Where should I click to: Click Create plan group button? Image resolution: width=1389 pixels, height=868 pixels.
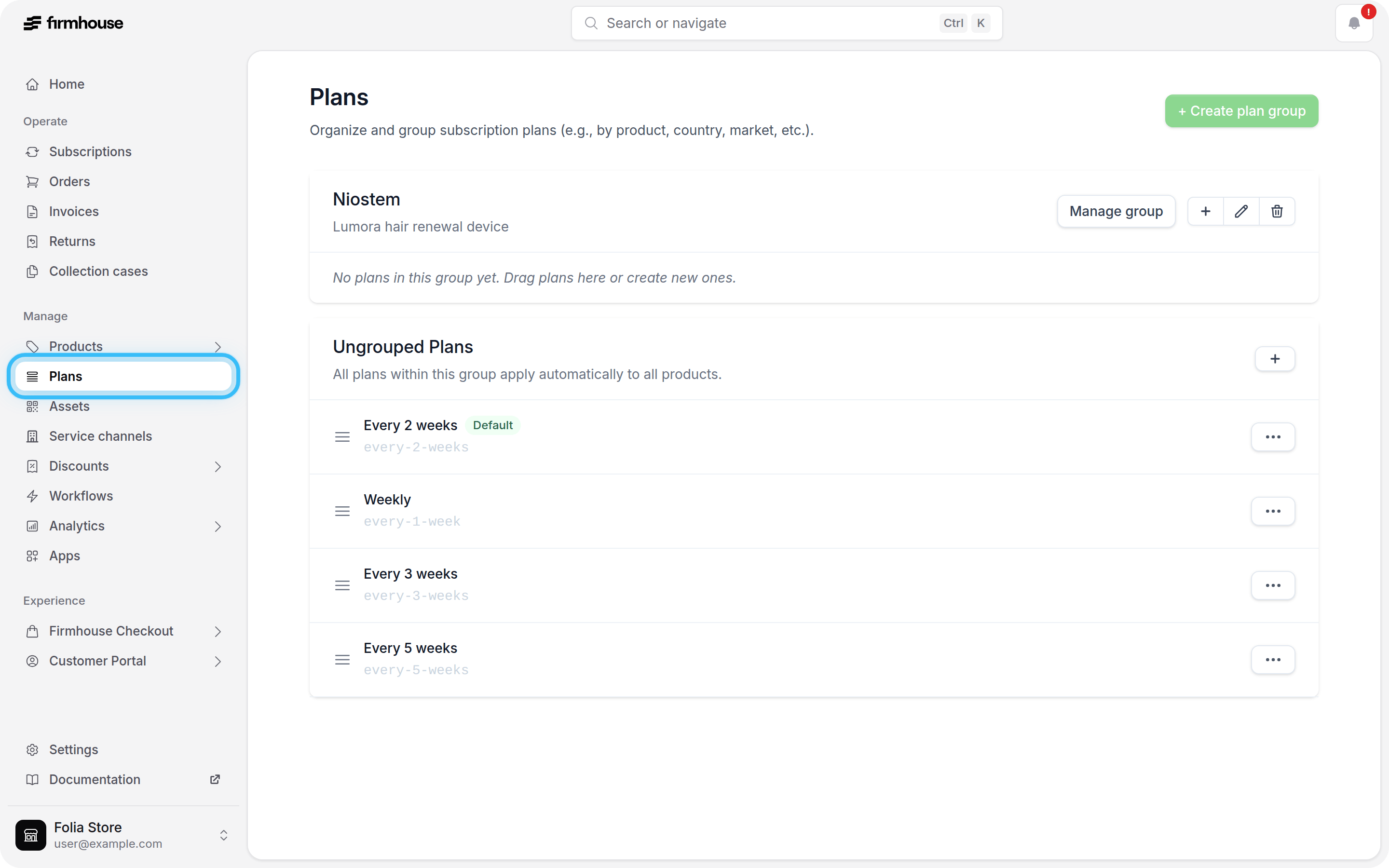click(x=1241, y=111)
